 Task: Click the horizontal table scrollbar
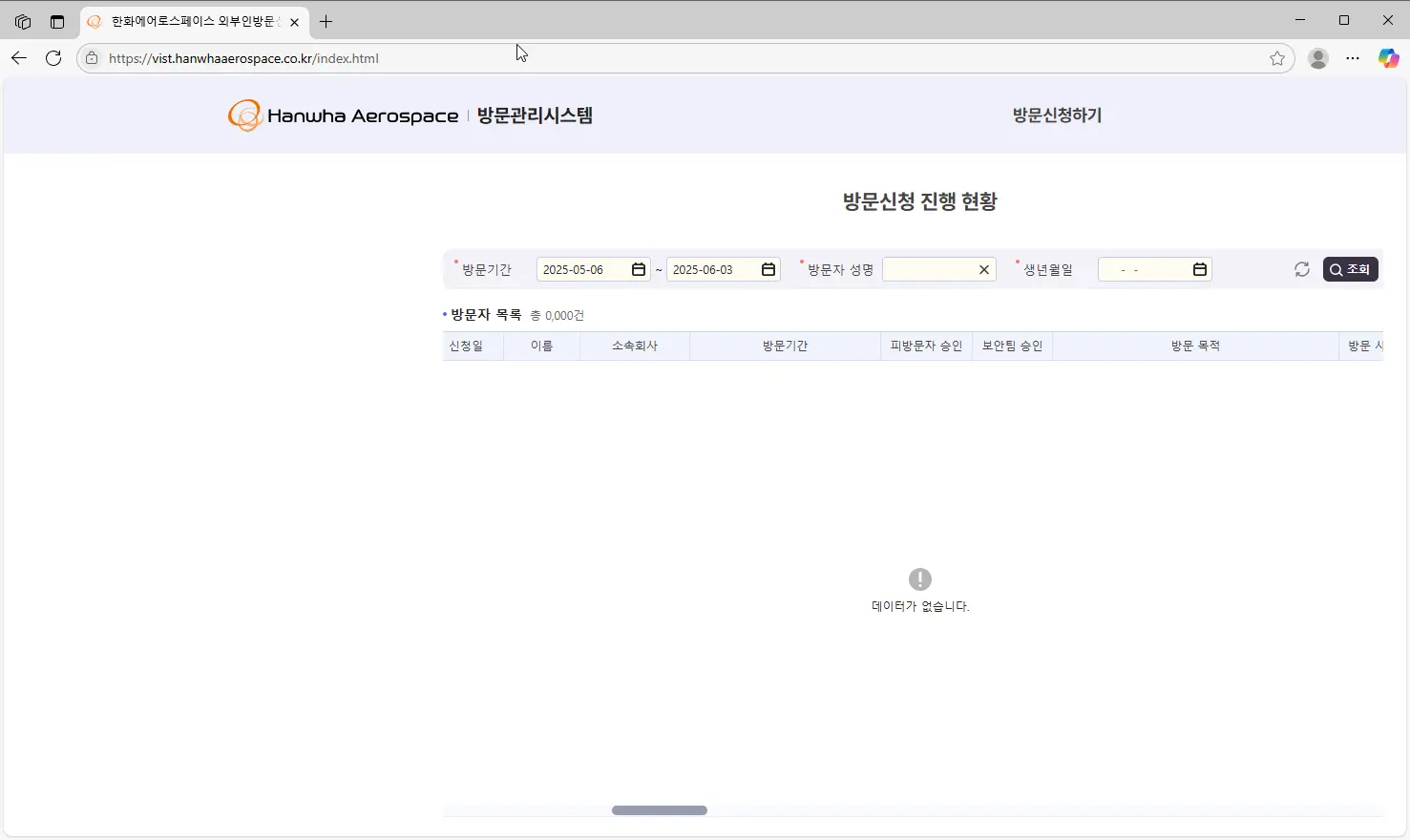[x=659, y=809]
